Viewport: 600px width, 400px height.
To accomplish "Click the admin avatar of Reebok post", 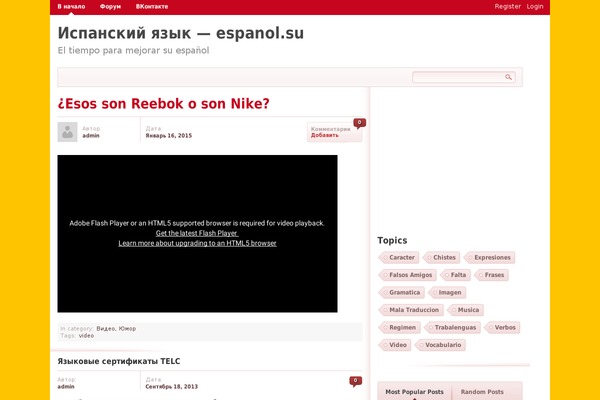I will point(67,132).
